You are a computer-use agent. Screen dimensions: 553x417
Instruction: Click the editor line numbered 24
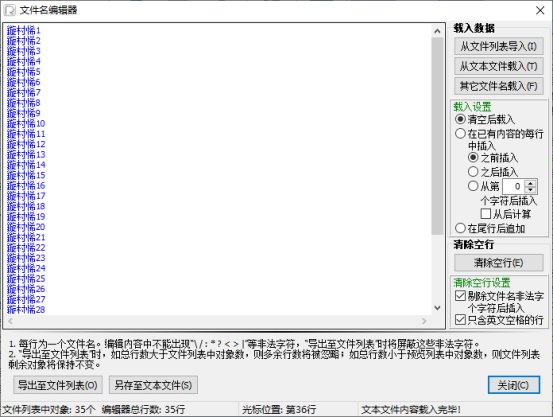tap(26, 268)
